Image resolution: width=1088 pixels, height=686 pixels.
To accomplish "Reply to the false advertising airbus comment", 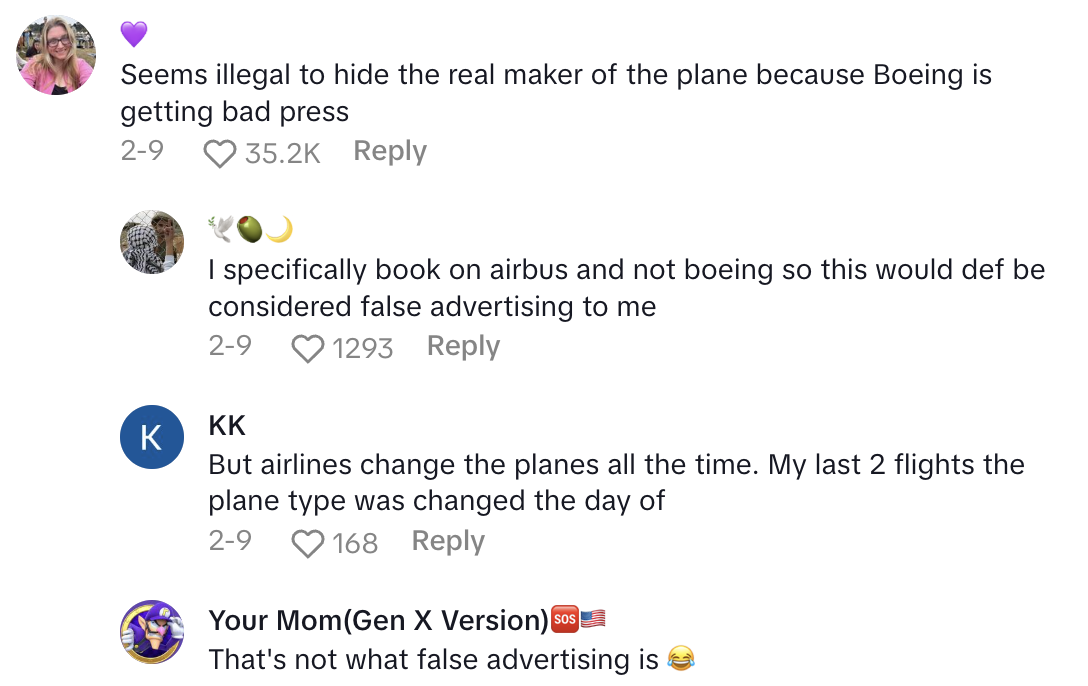I will (463, 346).
